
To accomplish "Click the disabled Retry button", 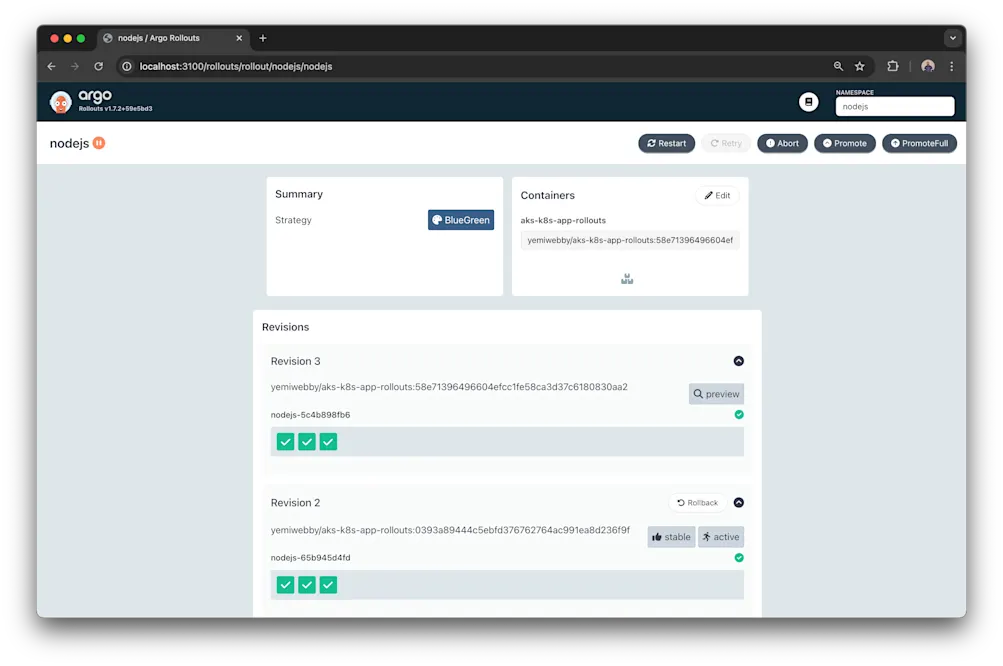I will click(726, 143).
